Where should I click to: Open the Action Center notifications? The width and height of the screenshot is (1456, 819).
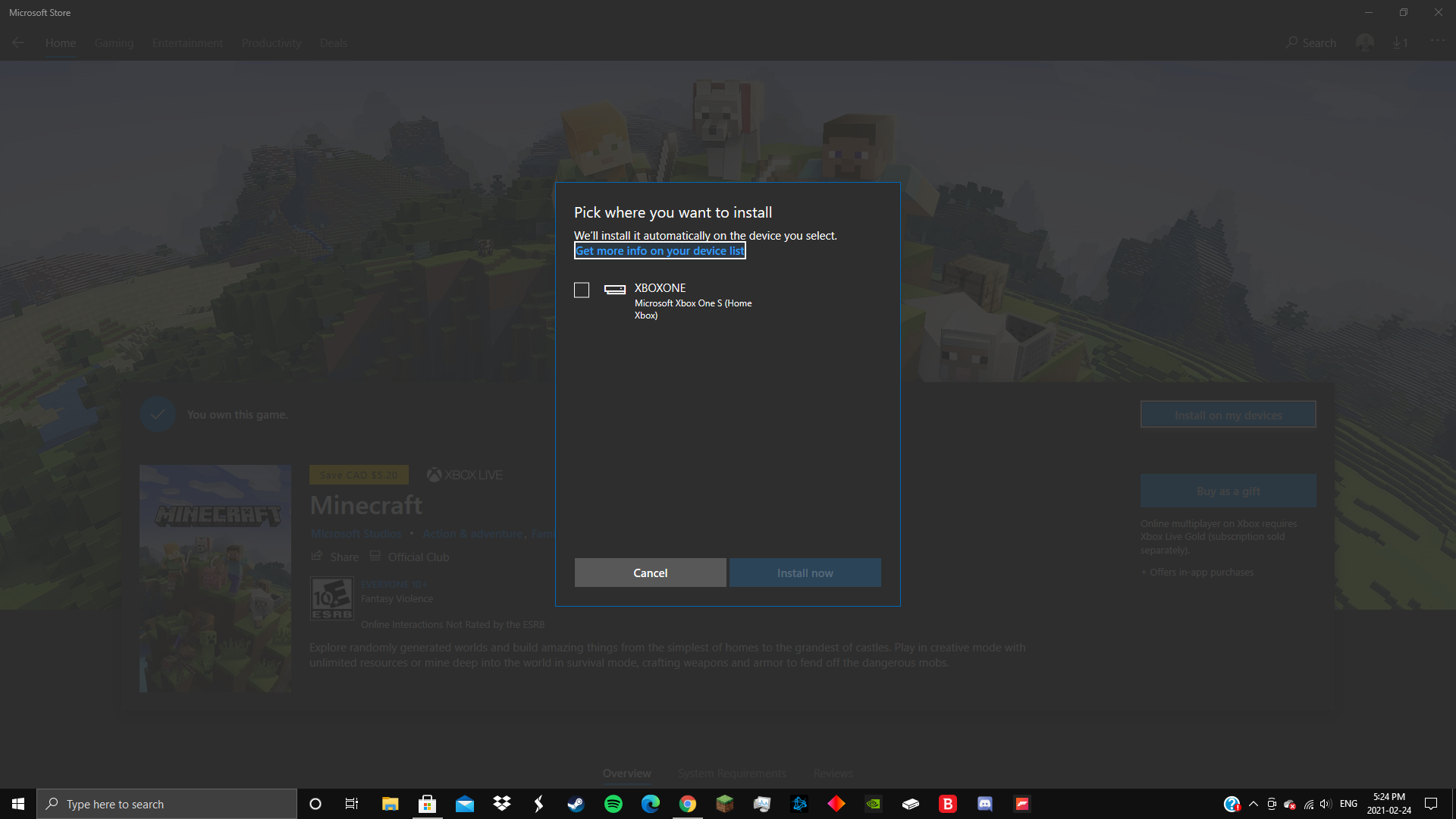(x=1431, y=804)
